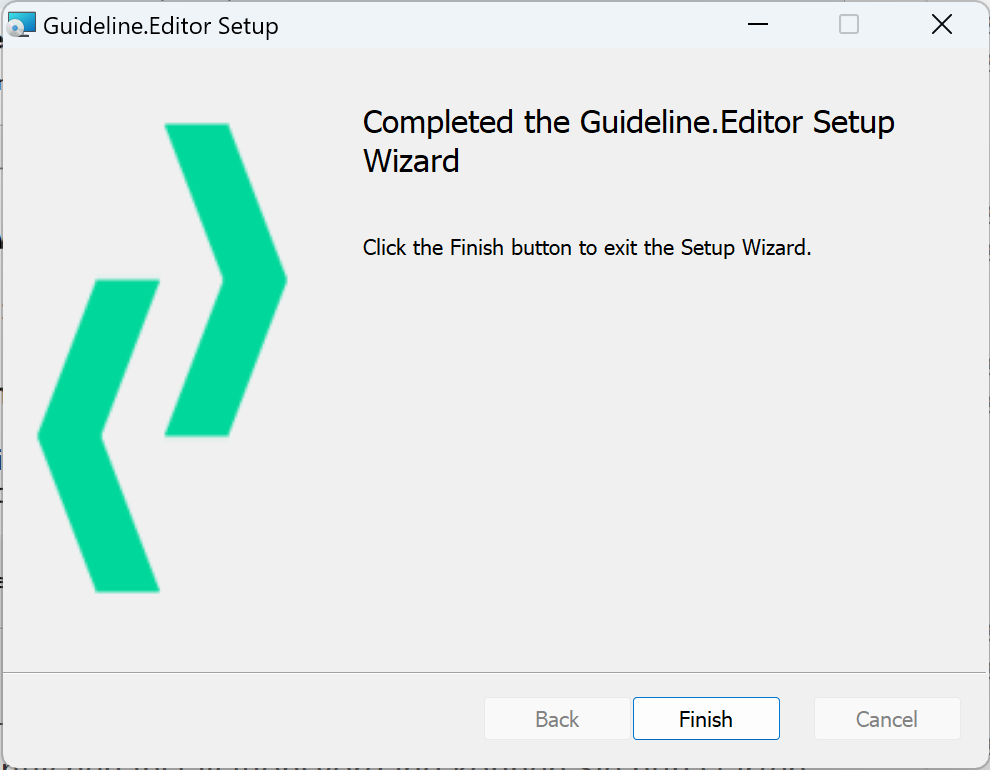Click the grayed-out Cancel button
The height and width of the screenshot is (770, 990).
point(886,718)
